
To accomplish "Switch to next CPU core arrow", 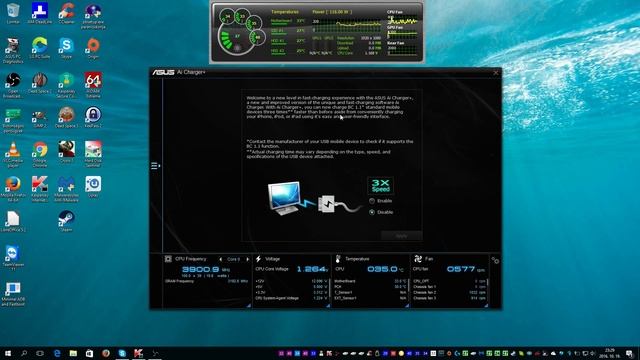I will (247, 259).
